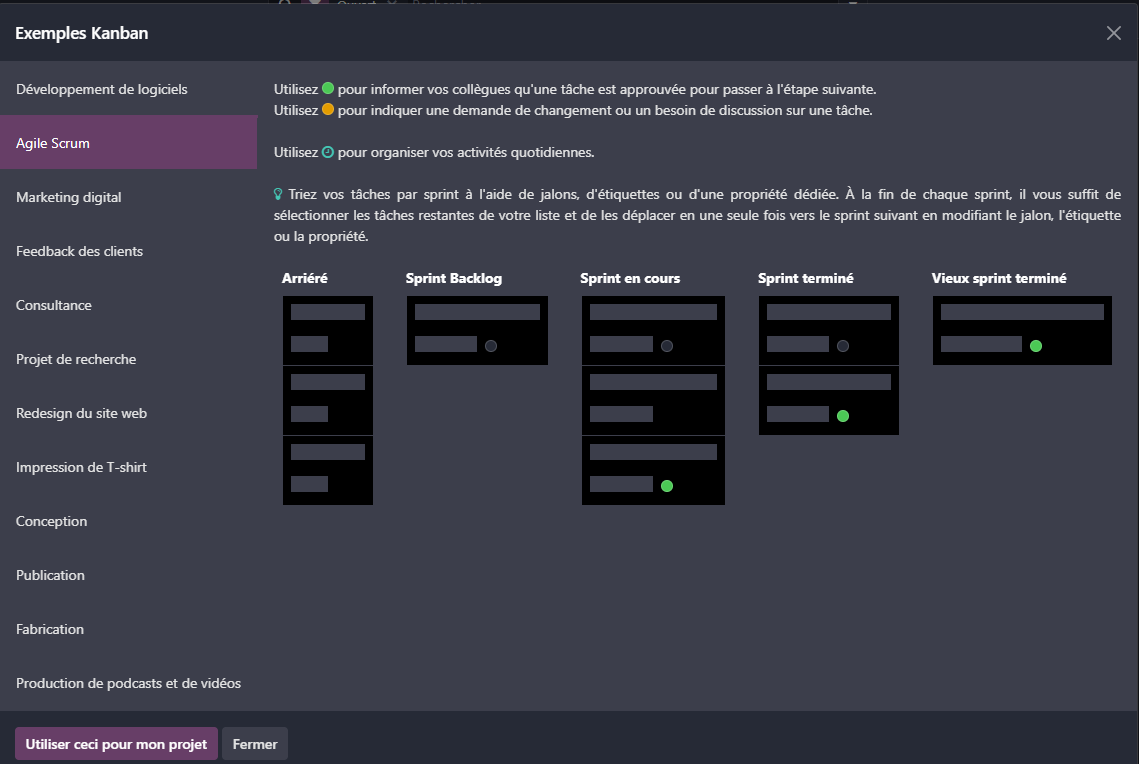Select the Consultance example
Viewport: 1139px width, 764px height.
click(54, 305)
